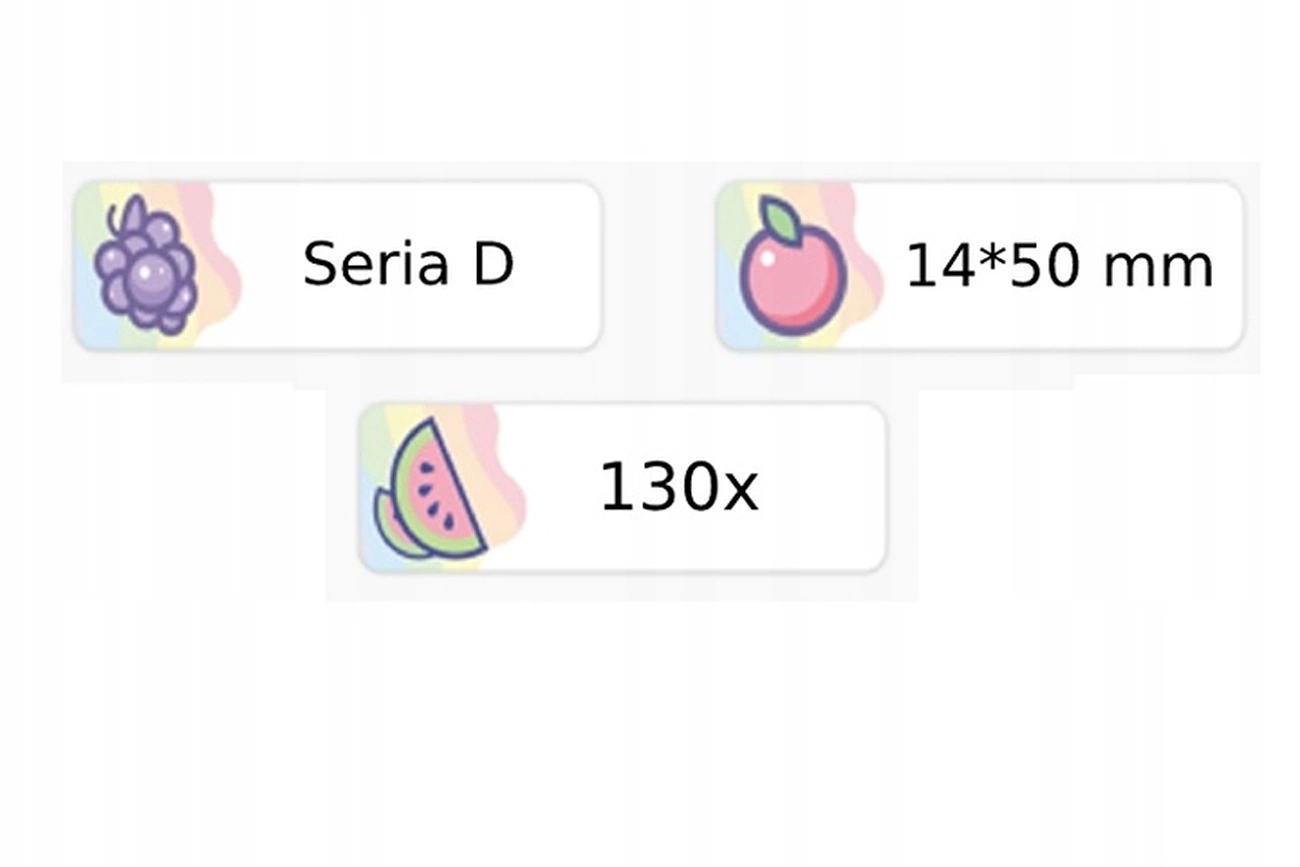Click the purple grapes icon
This screenshot has width=1300, height=867.
(145, 270)
